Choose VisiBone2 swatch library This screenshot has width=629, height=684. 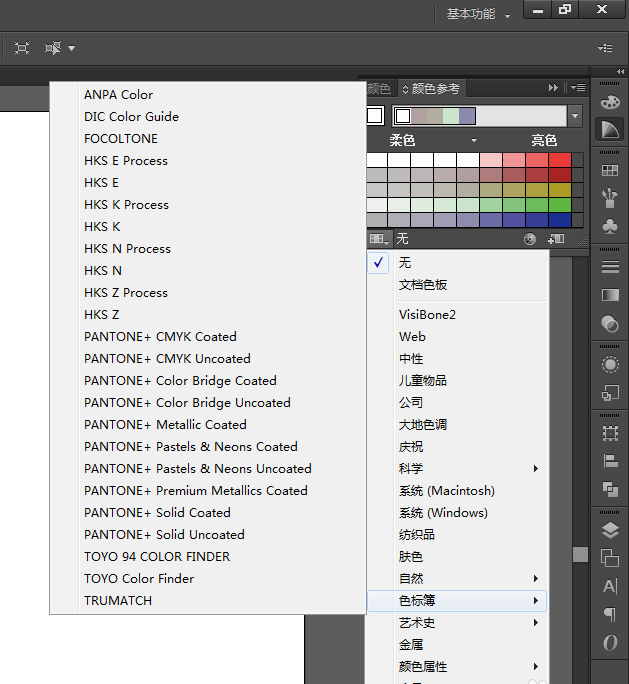[x=458, y=315]
